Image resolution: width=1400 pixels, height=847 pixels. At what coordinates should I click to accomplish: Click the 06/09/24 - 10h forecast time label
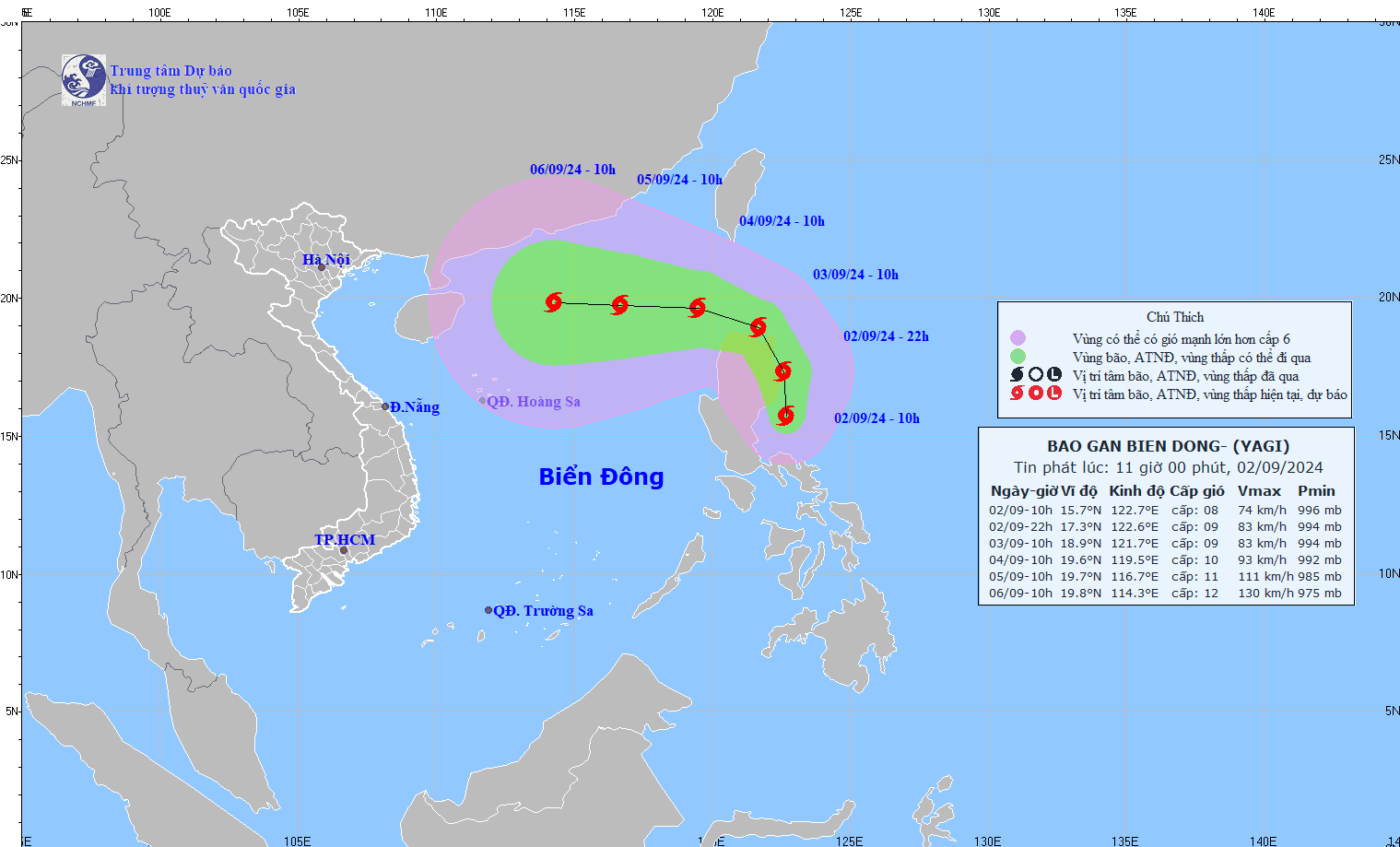[x=572, y=170]
